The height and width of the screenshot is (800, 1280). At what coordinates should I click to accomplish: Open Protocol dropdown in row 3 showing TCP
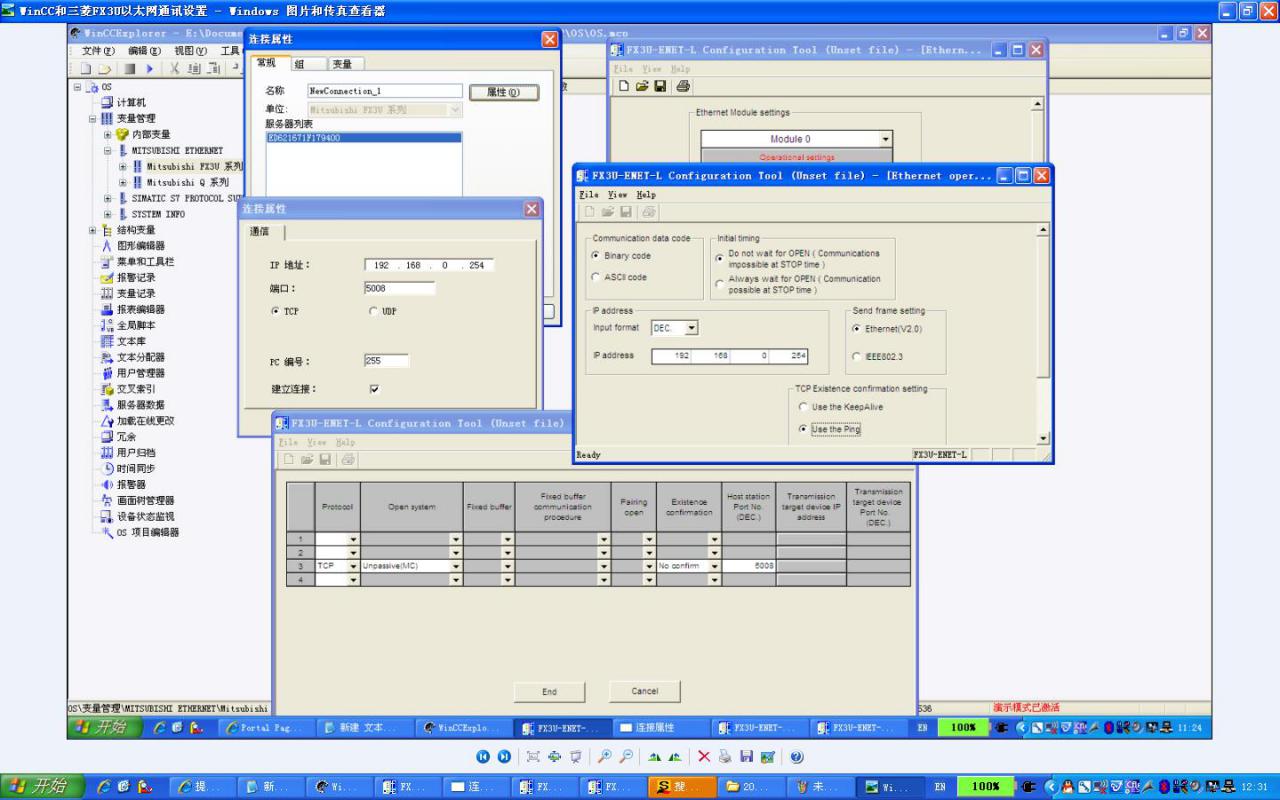coord(353,566)
